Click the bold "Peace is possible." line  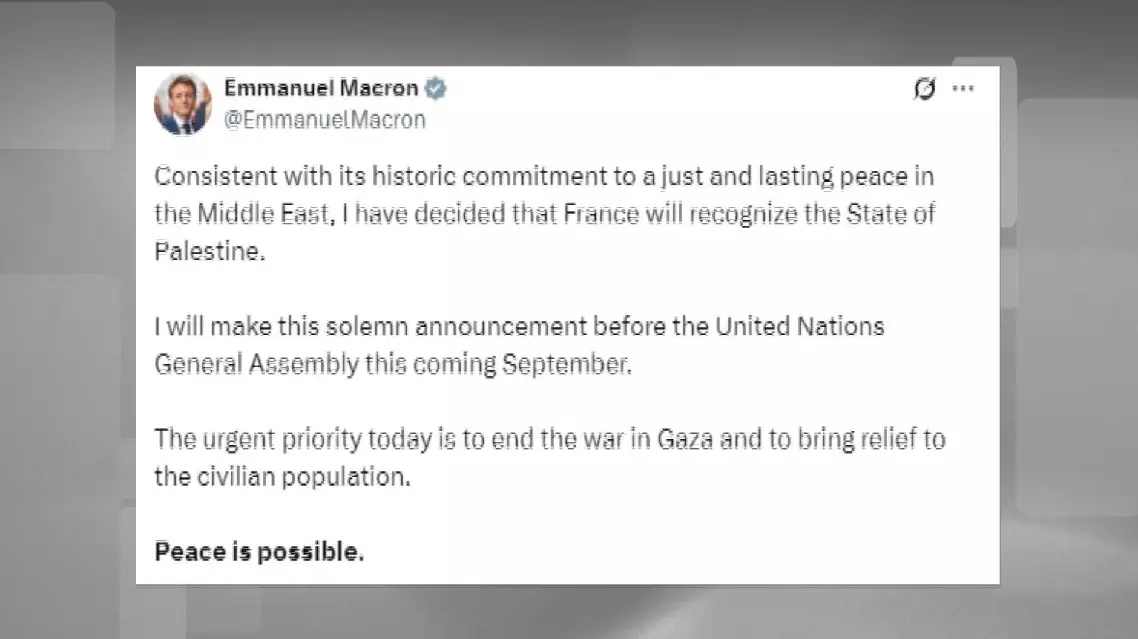click(x=259, y=552)
